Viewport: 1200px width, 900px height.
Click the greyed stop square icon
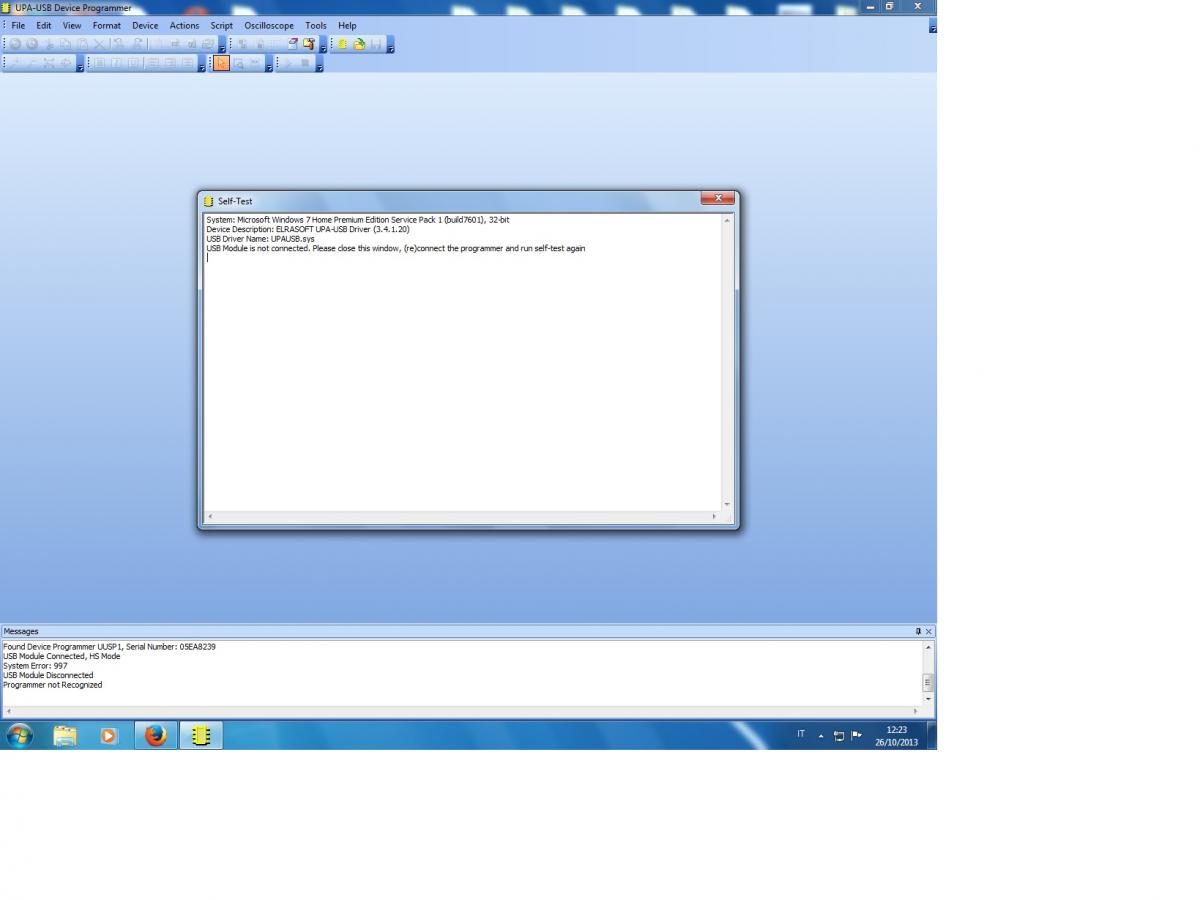pos(304,63)
